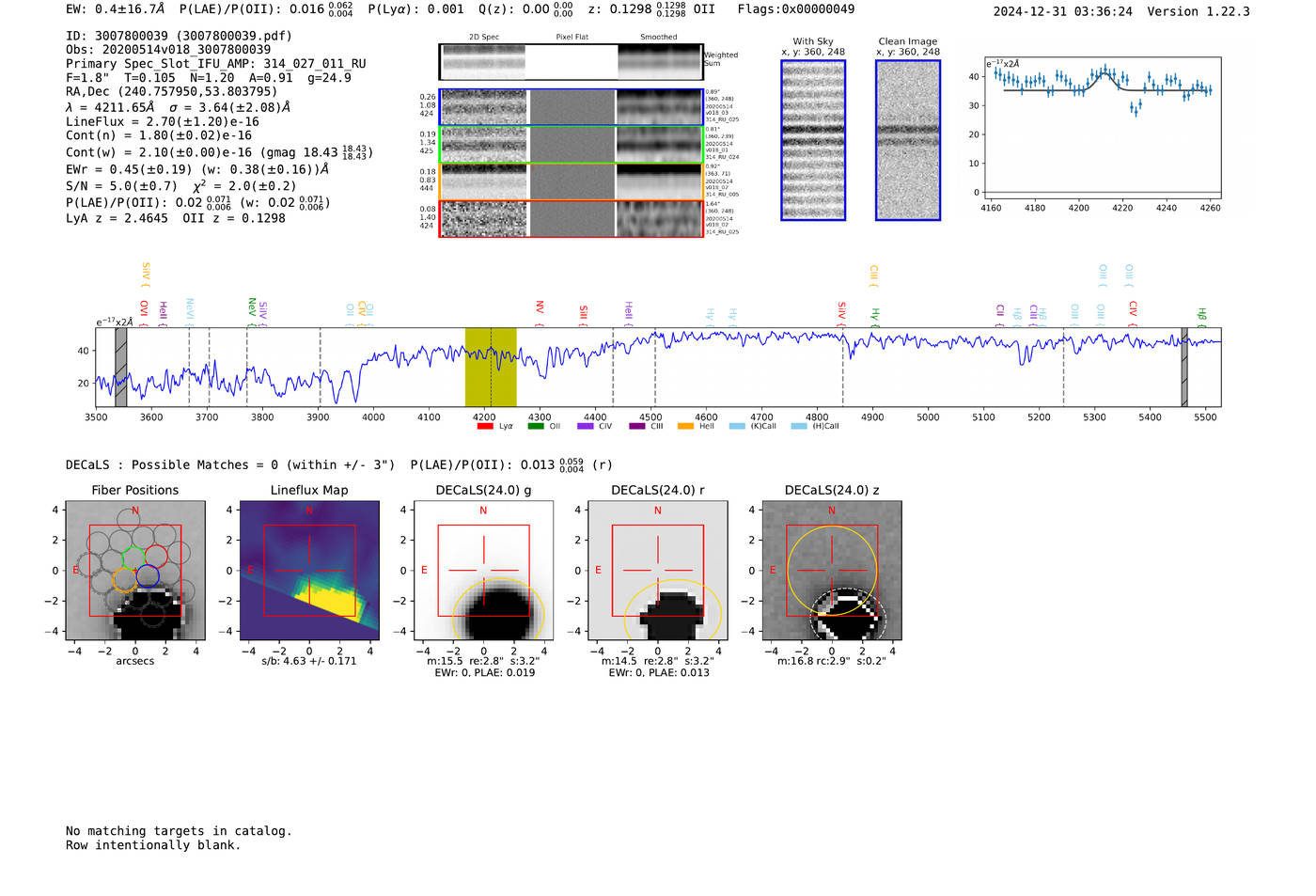This screenshot has height=896, width=1316.
Task: Click the green OII legend swatch
Action: pyautogui.click(x=536, y=427)
